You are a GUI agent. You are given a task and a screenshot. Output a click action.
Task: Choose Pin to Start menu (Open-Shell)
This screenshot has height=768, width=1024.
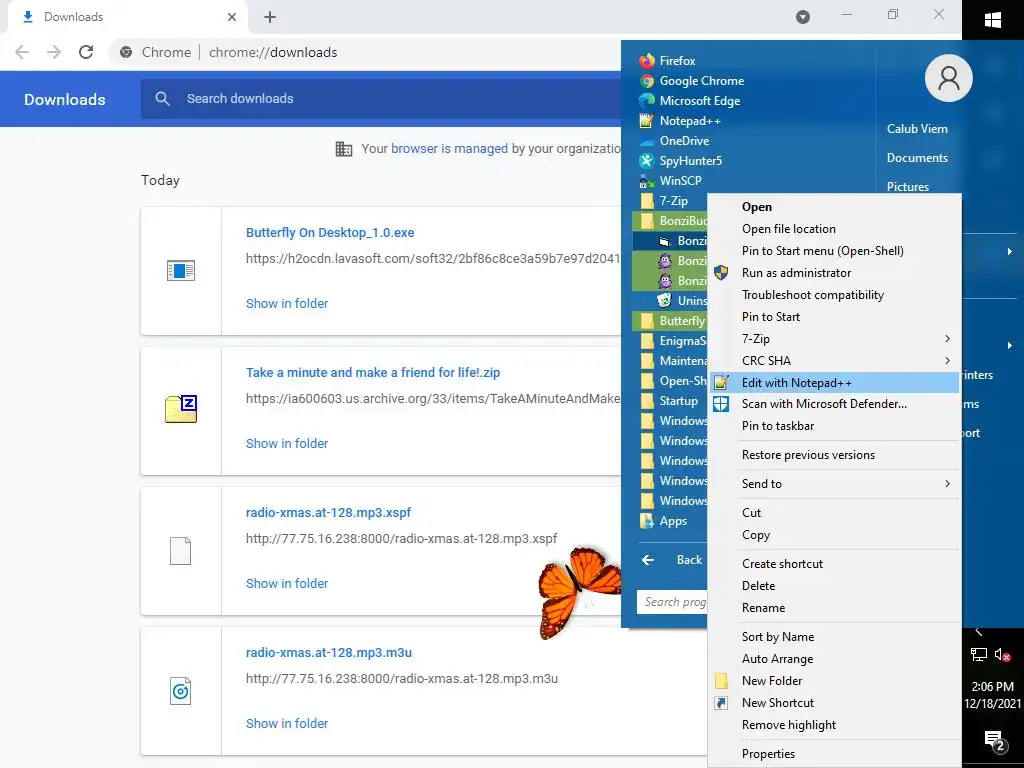[834, 251]
